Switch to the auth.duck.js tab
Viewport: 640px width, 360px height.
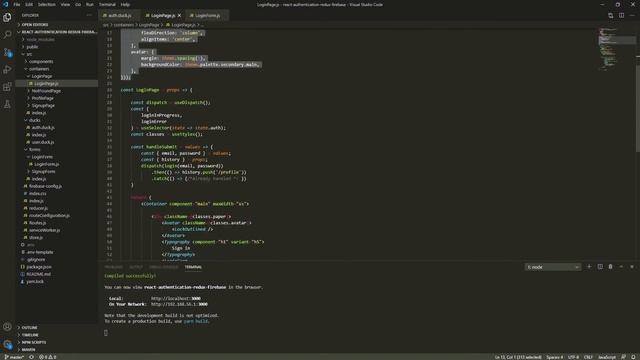coord(119,16)
